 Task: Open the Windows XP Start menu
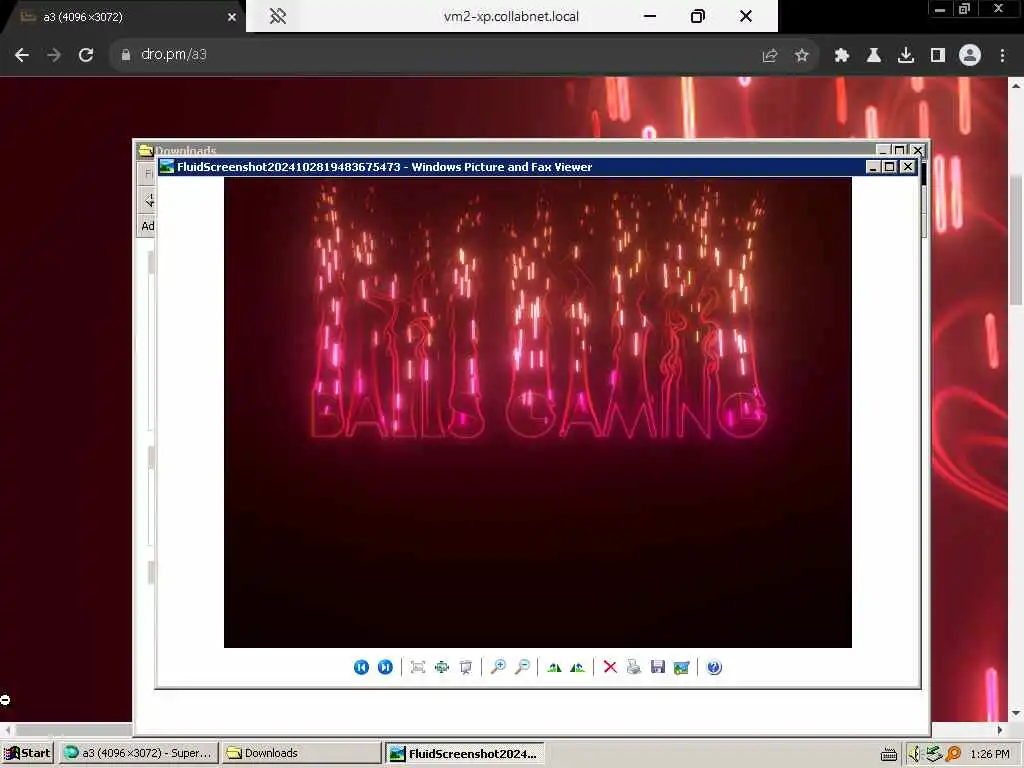[x=28, y=753]
